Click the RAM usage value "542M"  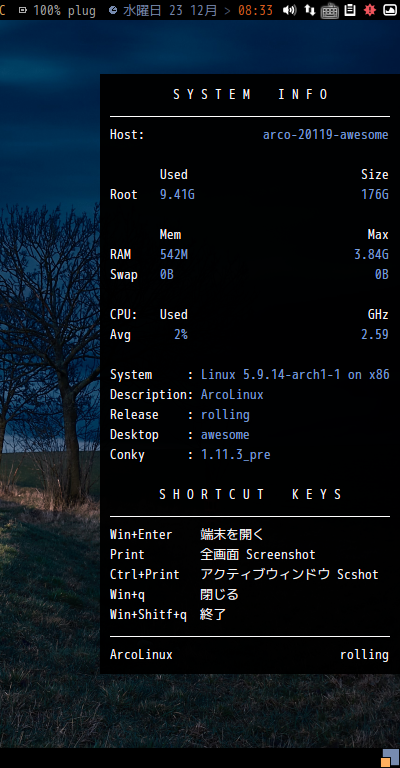pyautogui.click(x=174, y=255)
